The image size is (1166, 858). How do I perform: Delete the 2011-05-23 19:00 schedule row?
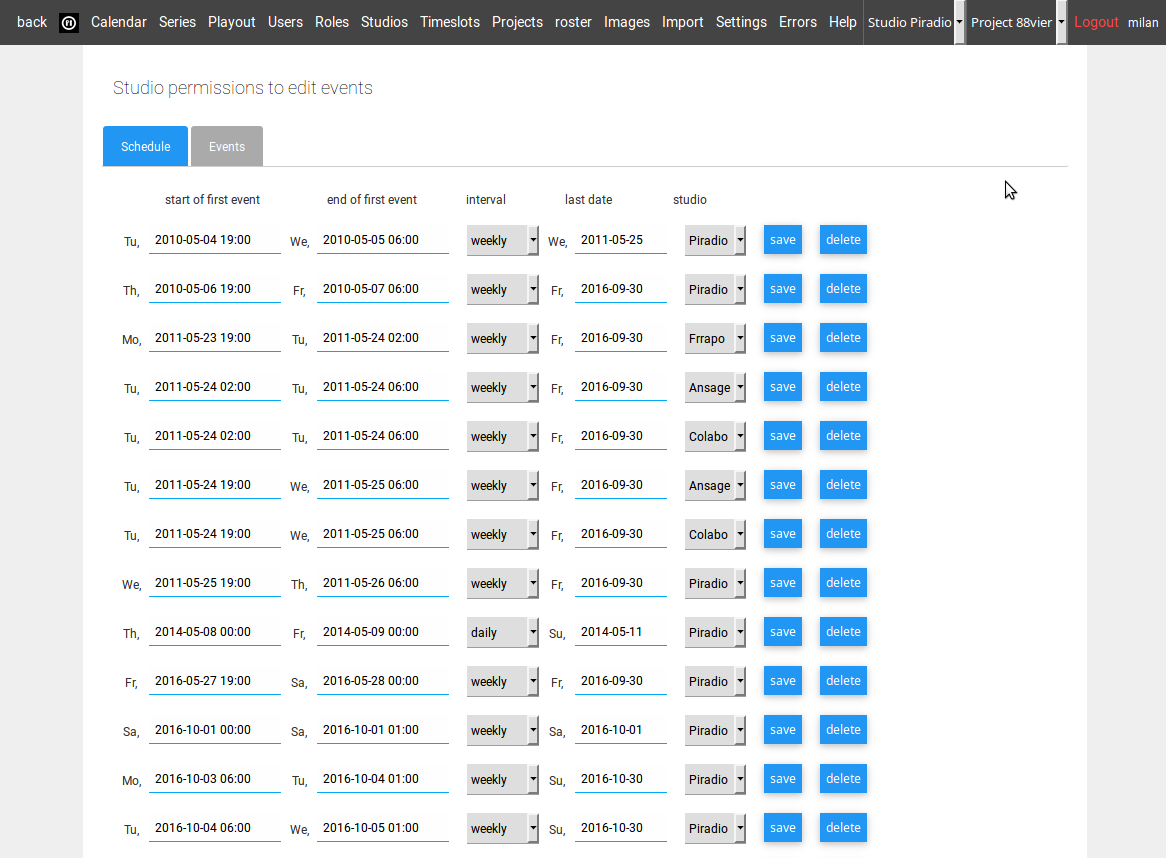click(842, 338)
